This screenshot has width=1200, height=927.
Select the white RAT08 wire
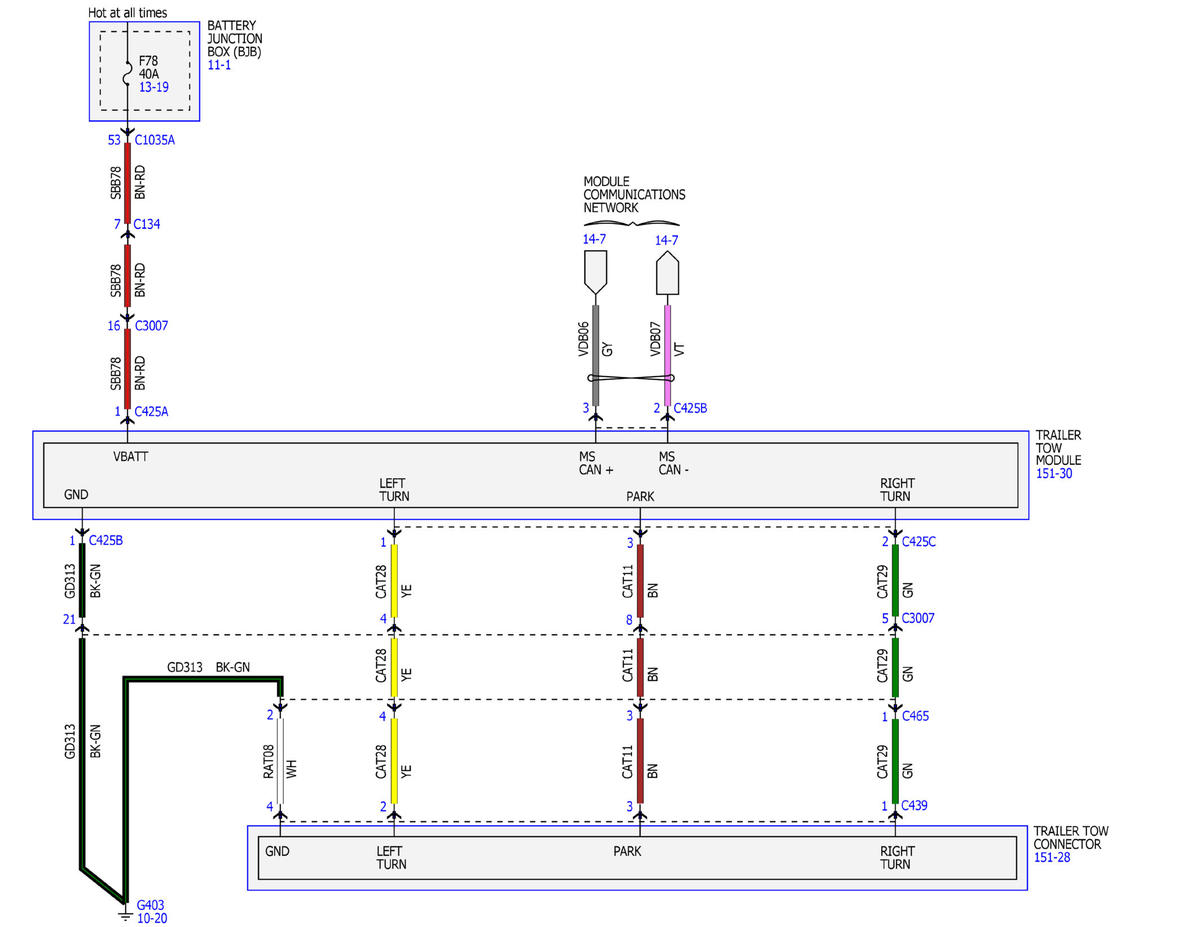pos(280,760)
